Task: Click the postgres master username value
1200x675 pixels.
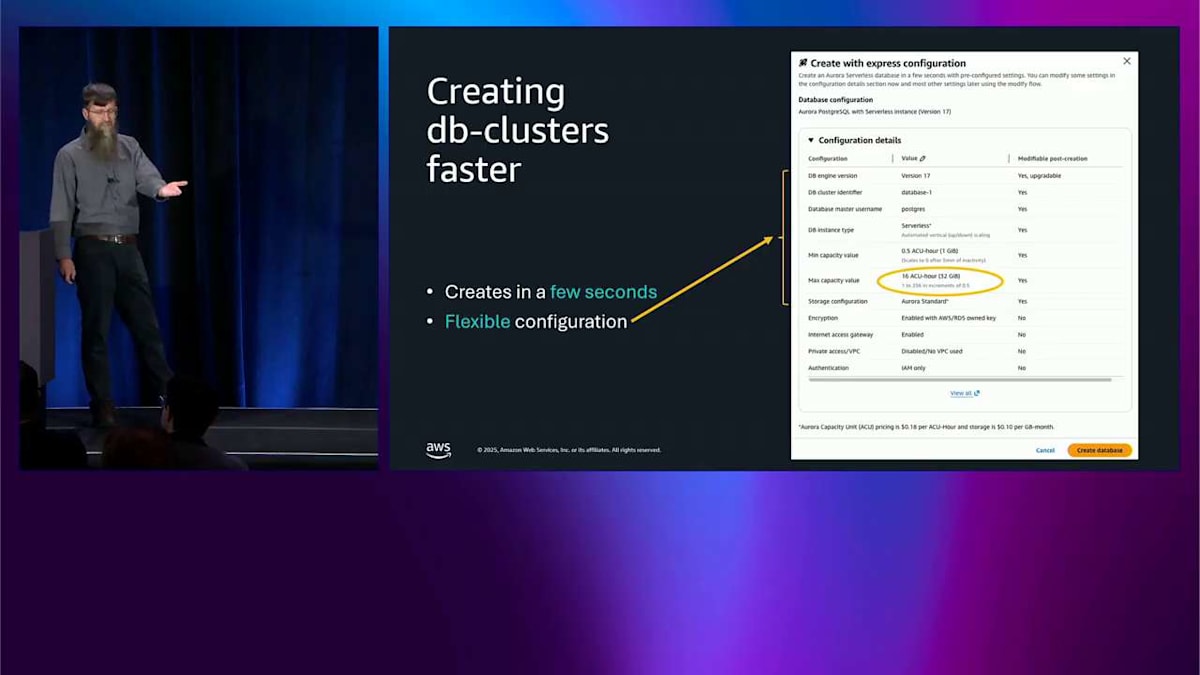Action: click(x=914, y=209)
